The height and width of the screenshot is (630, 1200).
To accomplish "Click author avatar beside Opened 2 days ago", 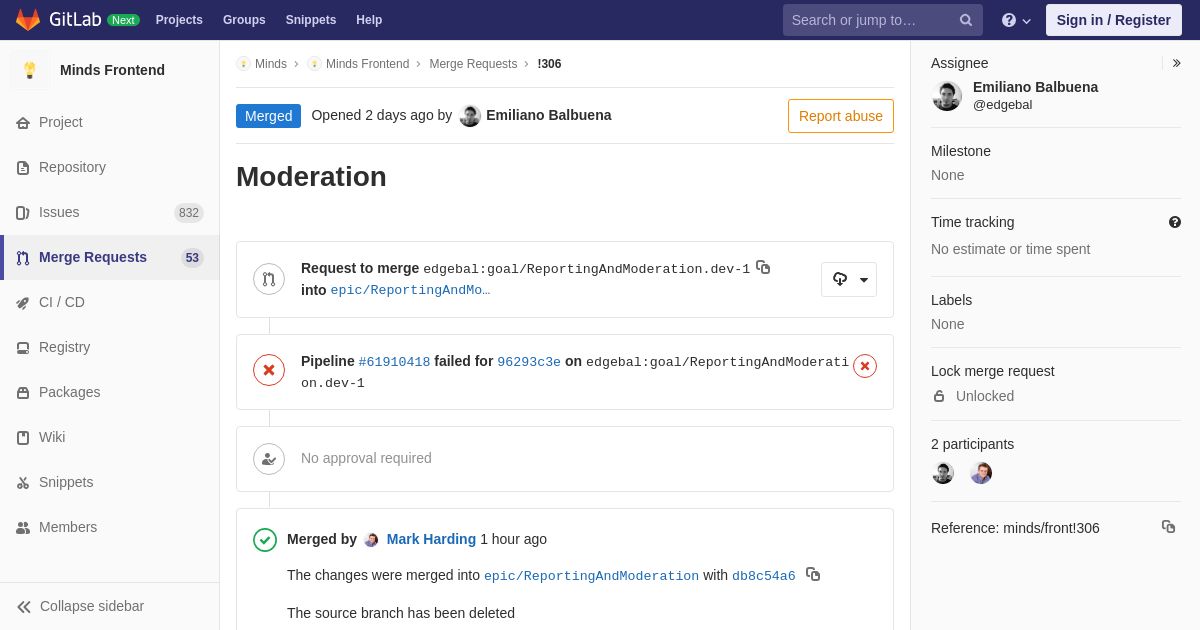I will 470,116.
